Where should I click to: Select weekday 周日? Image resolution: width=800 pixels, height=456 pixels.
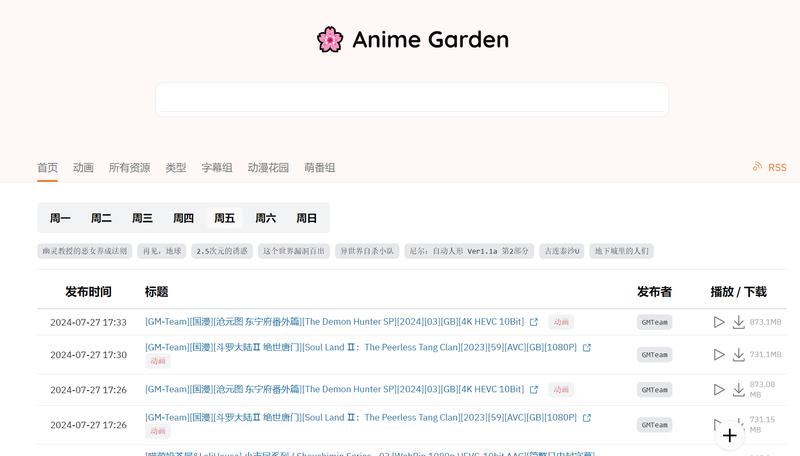click(307, 218)
